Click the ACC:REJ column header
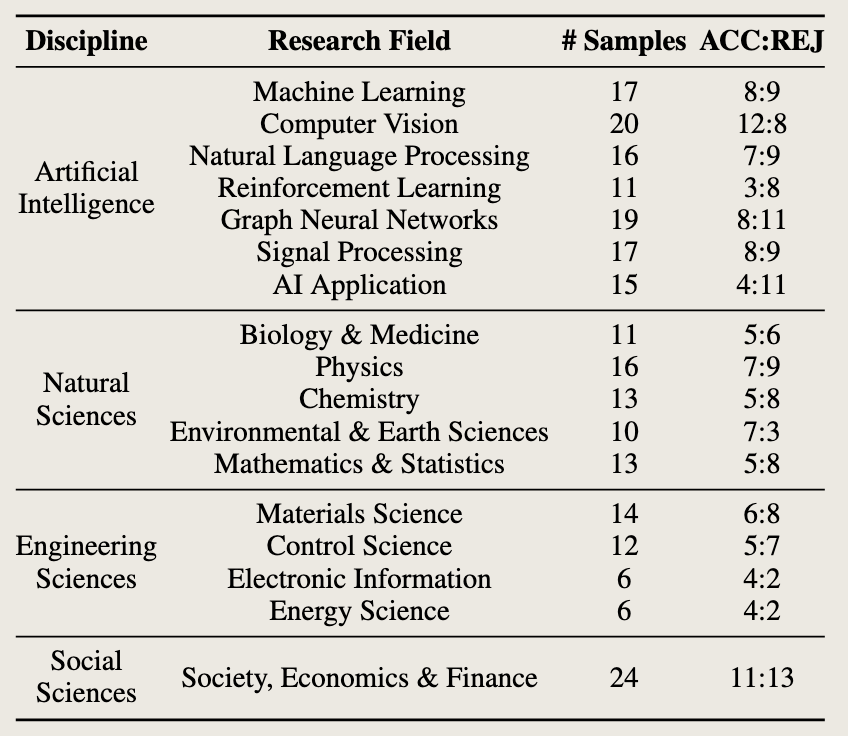The image size is (848, 736). (762, 41)
